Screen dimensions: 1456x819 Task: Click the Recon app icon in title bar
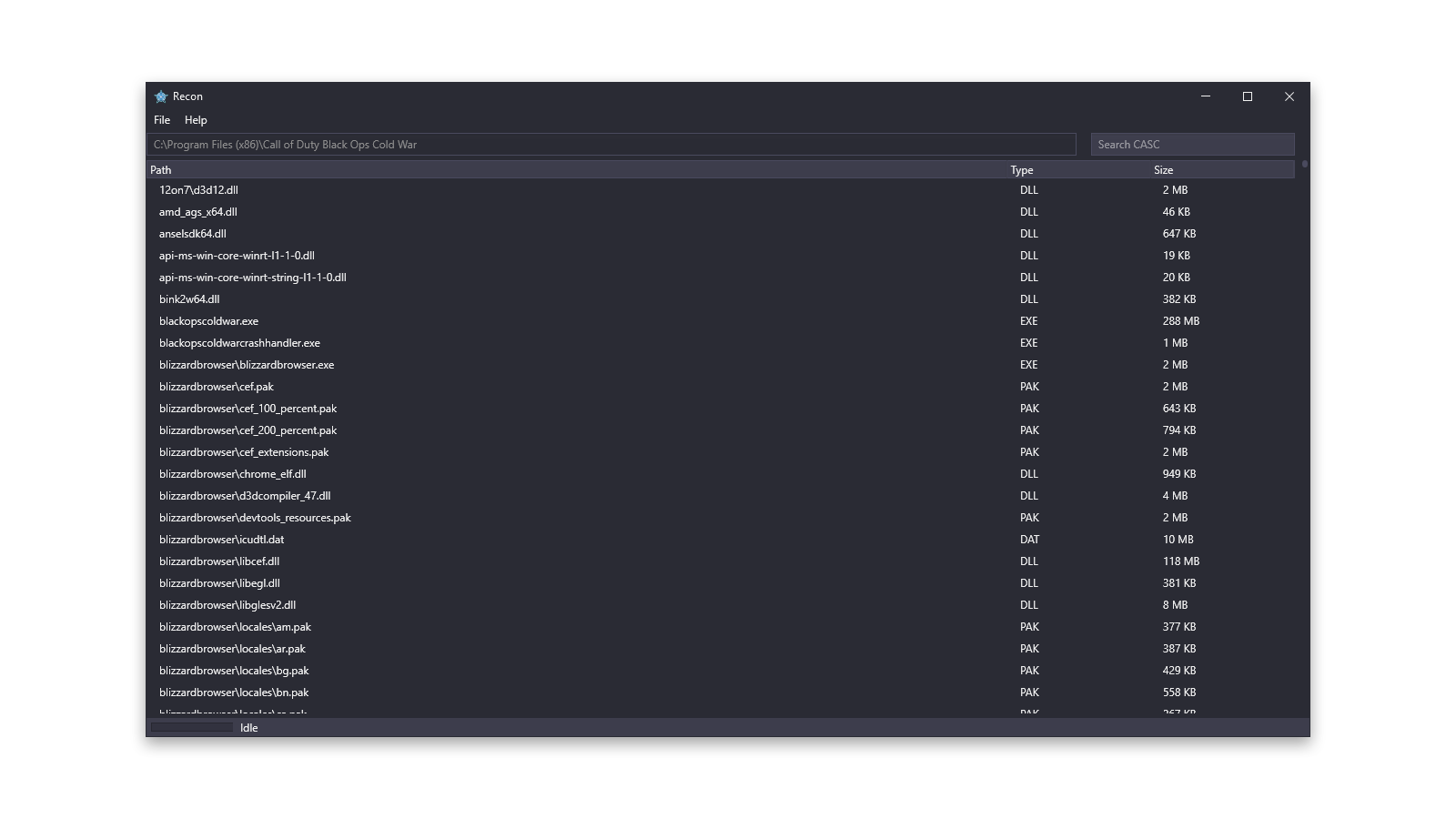point(161,96)
